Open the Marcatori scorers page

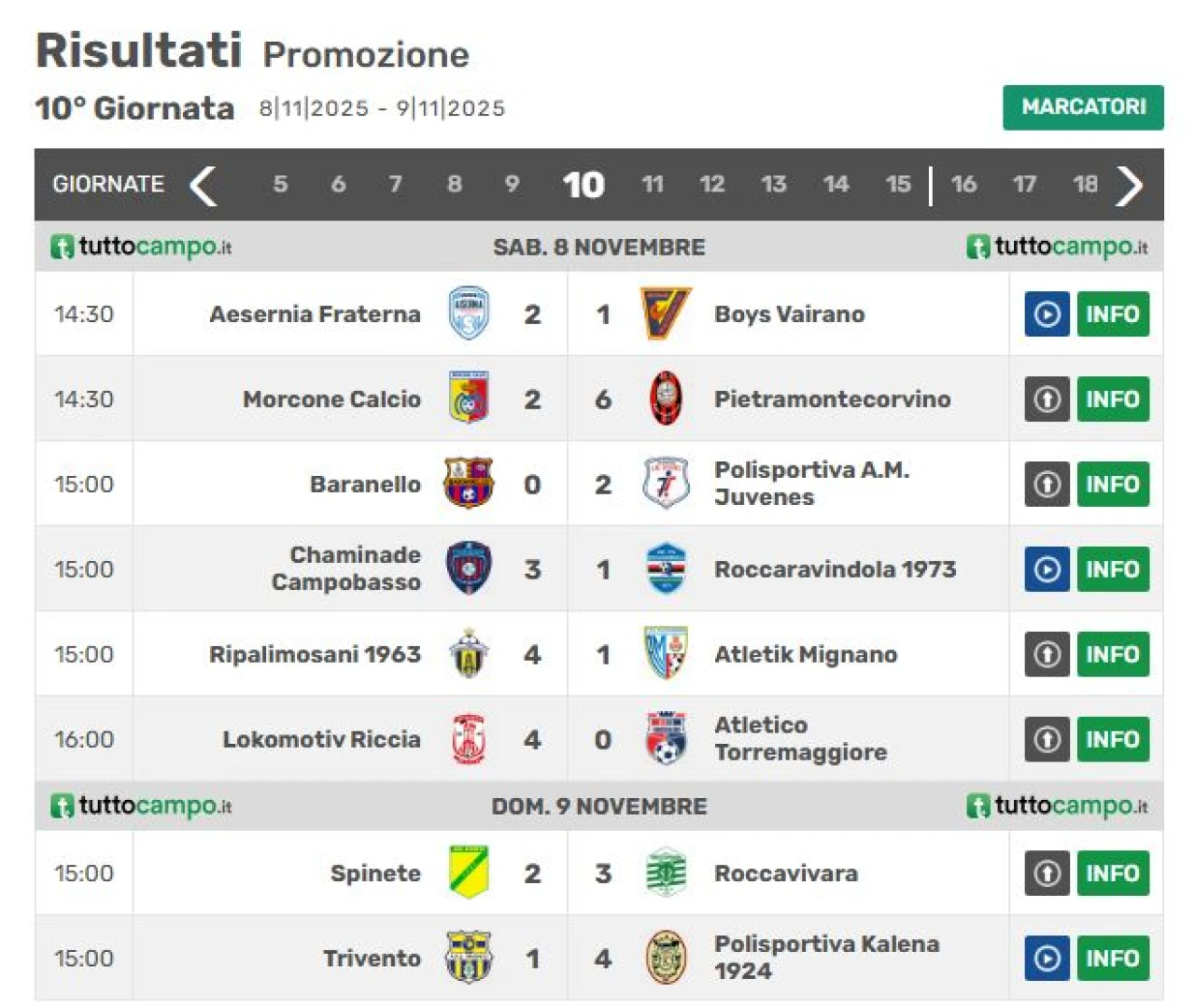pos(1083,107)
